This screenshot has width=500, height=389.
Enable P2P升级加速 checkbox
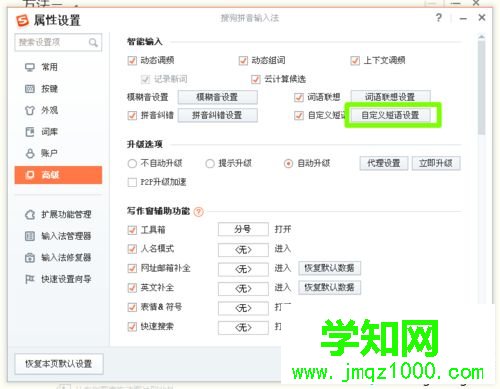132,182
